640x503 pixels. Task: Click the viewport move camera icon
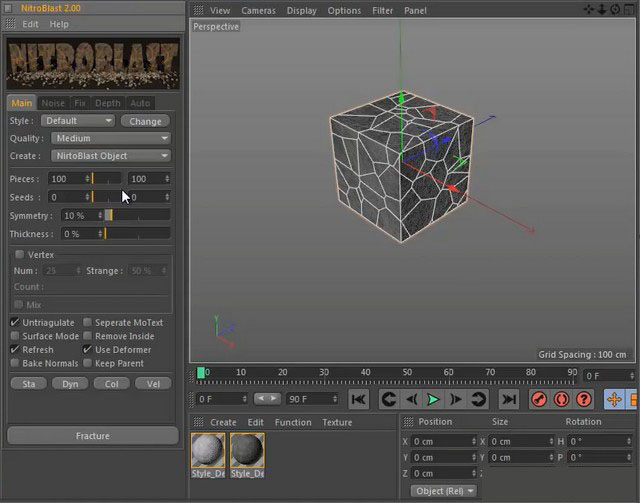tap(589, 9)
